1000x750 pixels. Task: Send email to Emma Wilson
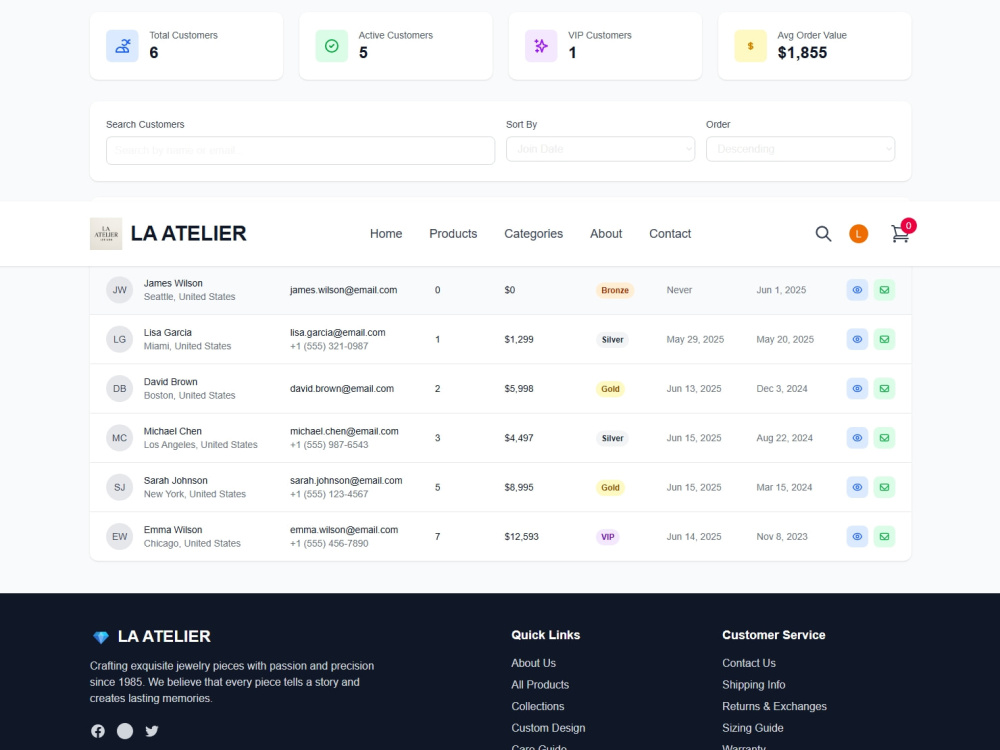coord(884,536)
